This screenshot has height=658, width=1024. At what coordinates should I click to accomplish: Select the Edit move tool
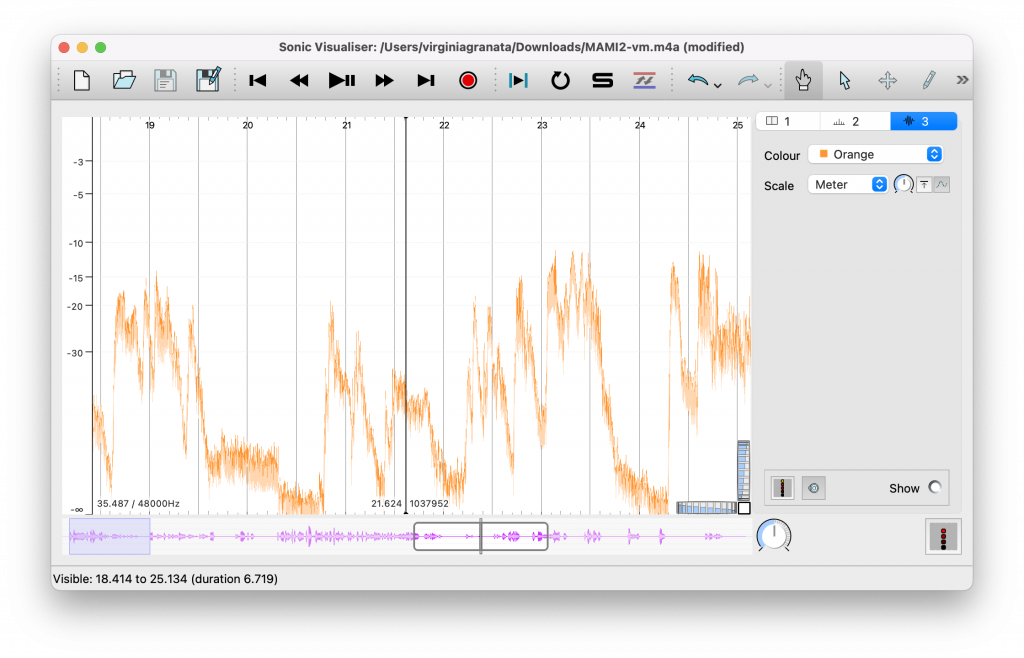click(888, 81)
